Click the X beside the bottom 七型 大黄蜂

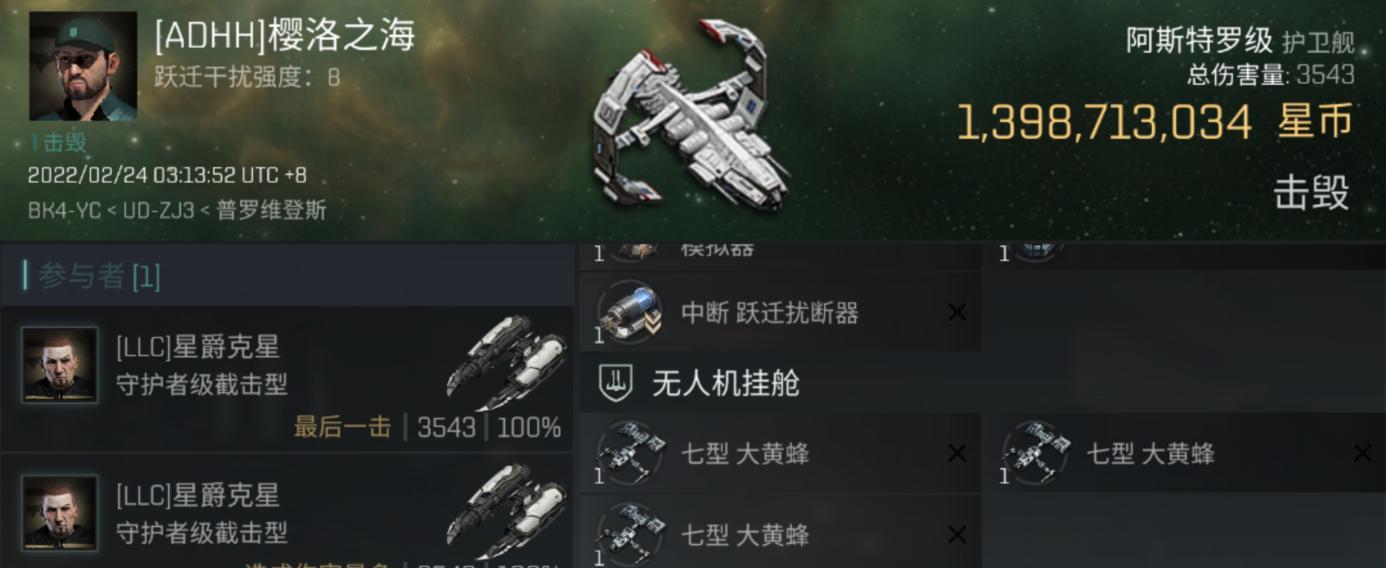[x=957, y=535]
